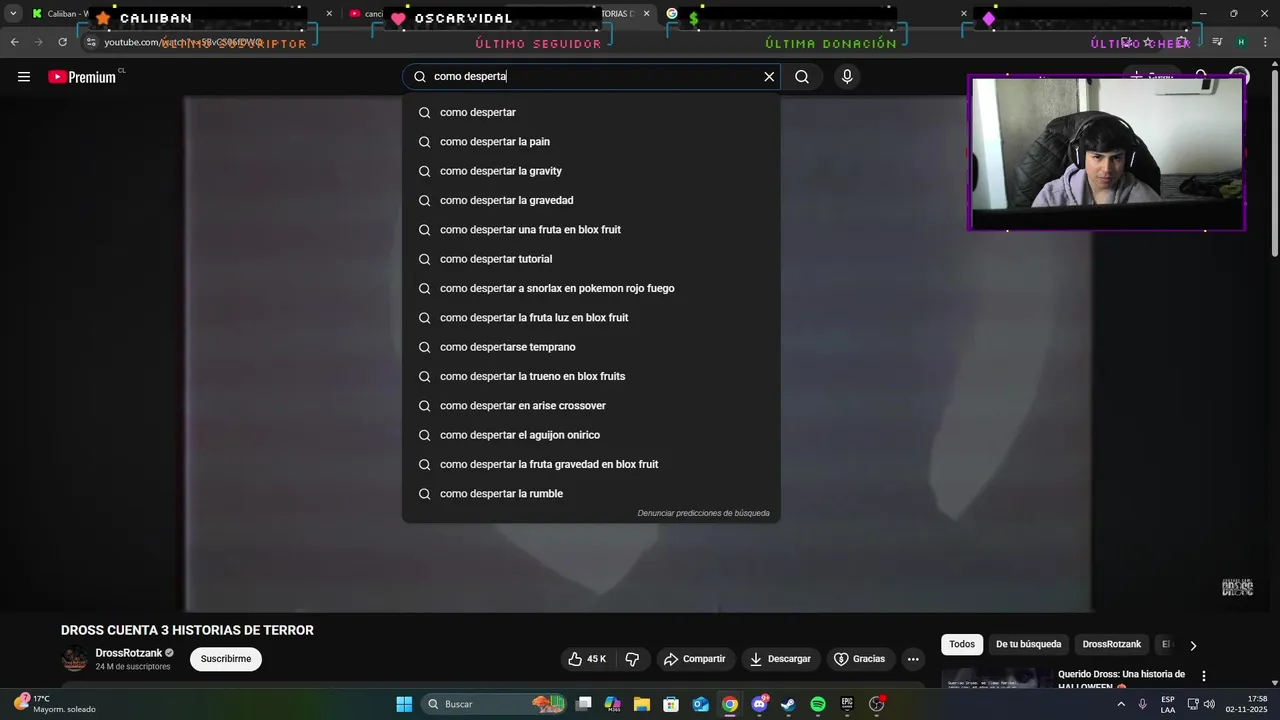
Task: Select suggestion 'como despertar la pain'
Action: click(x=591, y=142)
